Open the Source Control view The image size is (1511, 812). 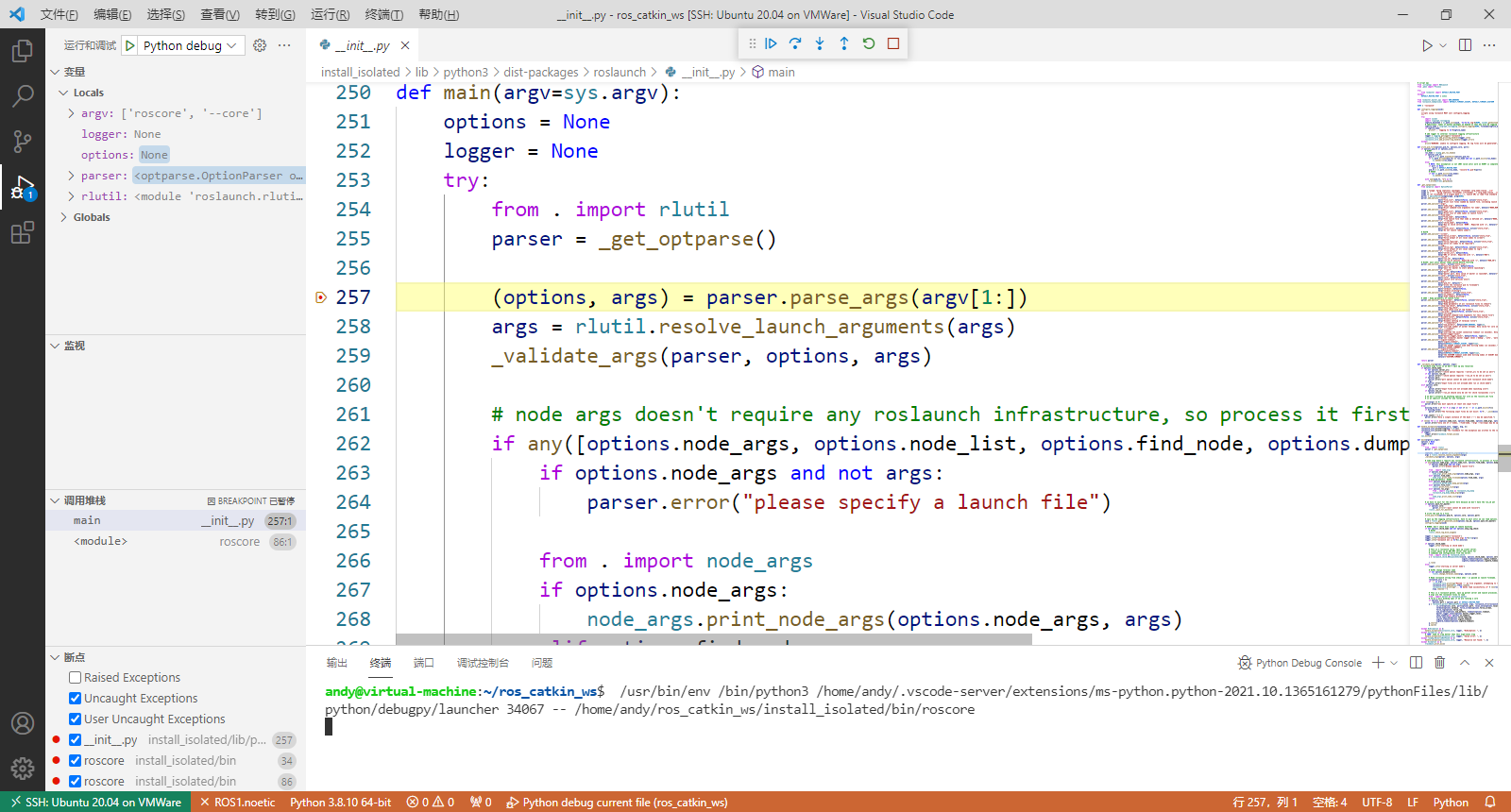[23, 141]
